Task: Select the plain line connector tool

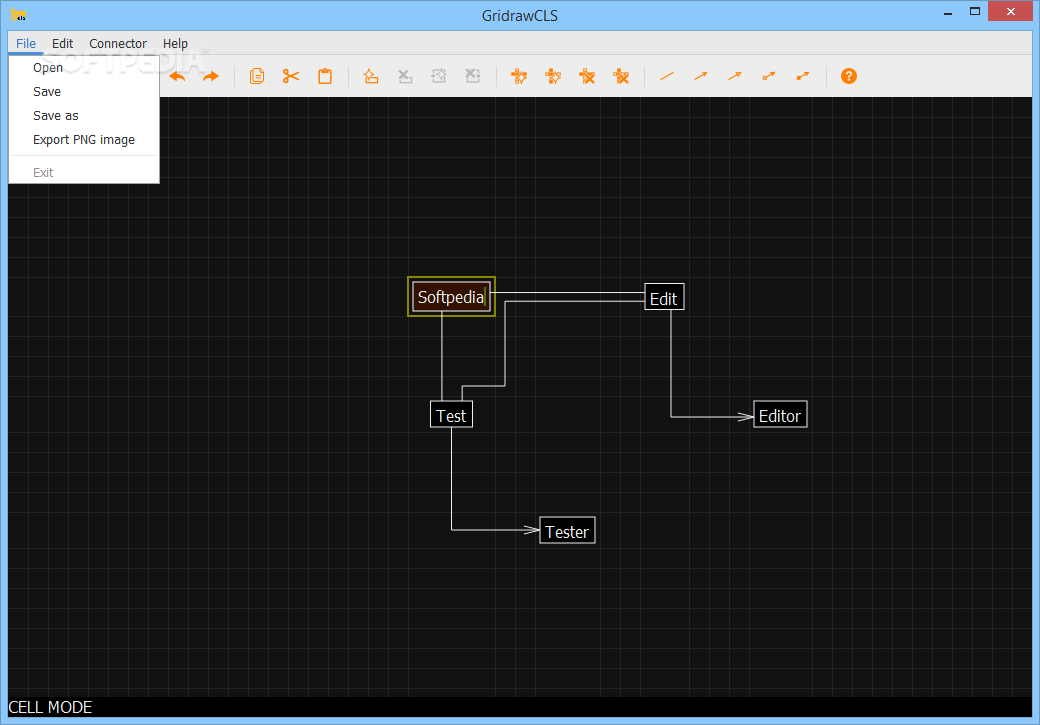Action: [667, 76]
